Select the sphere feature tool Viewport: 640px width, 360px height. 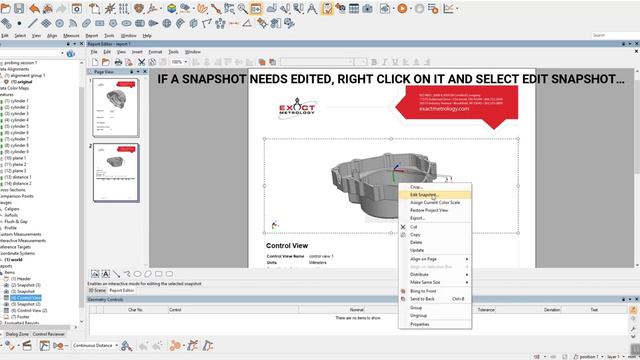167,23
